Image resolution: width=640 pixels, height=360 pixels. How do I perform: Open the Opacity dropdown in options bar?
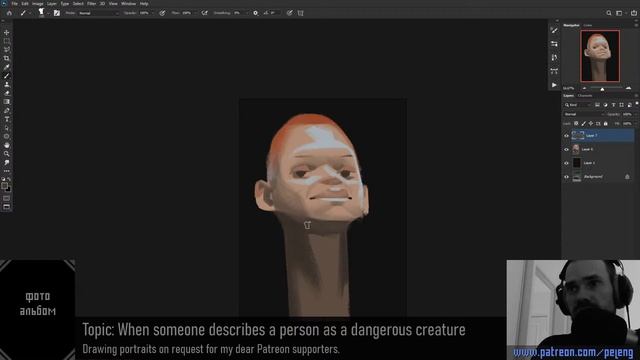tap(153, 13)
